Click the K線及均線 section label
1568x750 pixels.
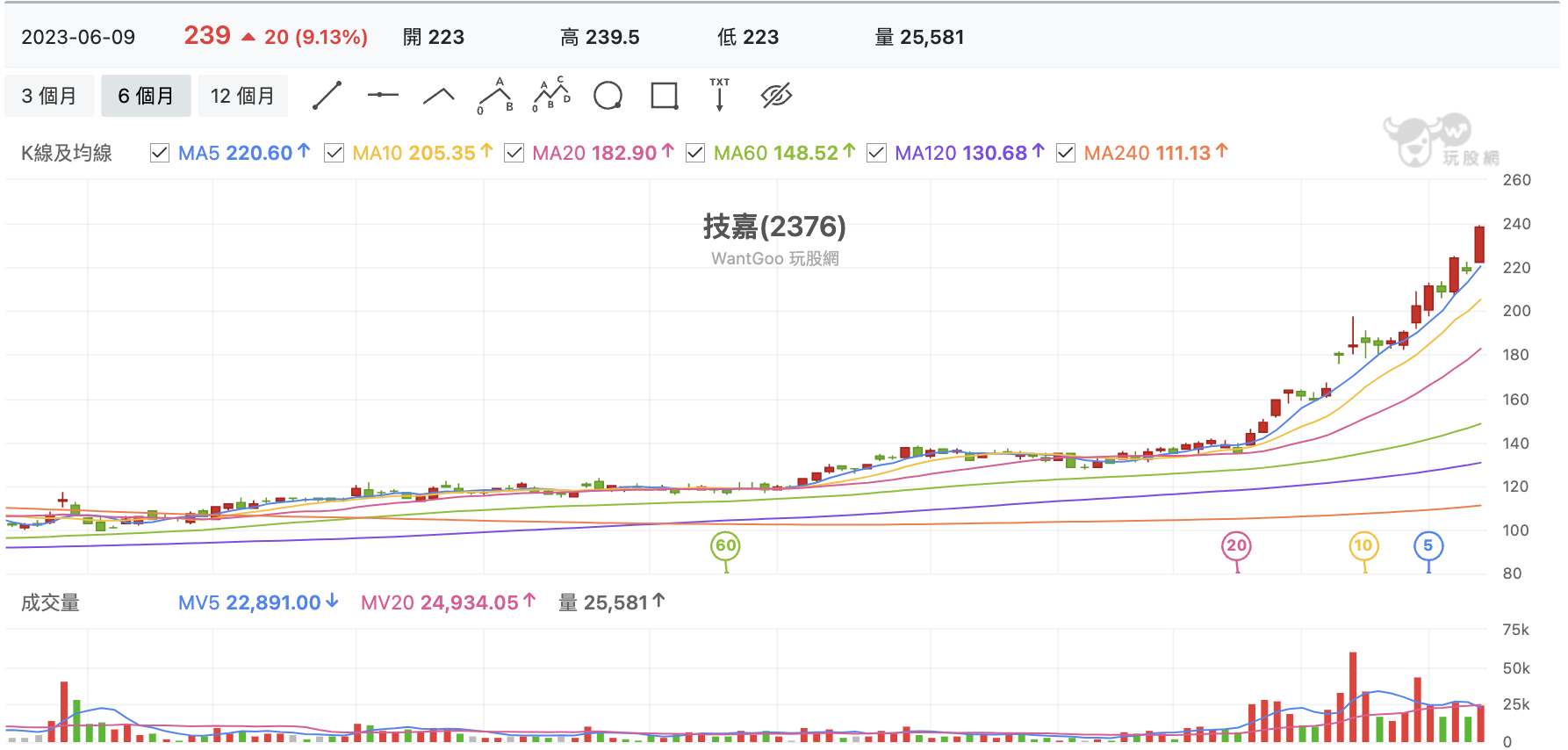point(67,153)
